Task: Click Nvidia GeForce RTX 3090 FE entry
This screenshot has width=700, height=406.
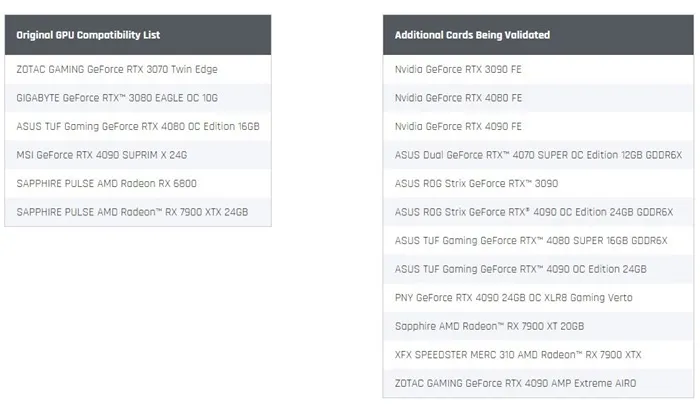Action: (x=538, y=69)
